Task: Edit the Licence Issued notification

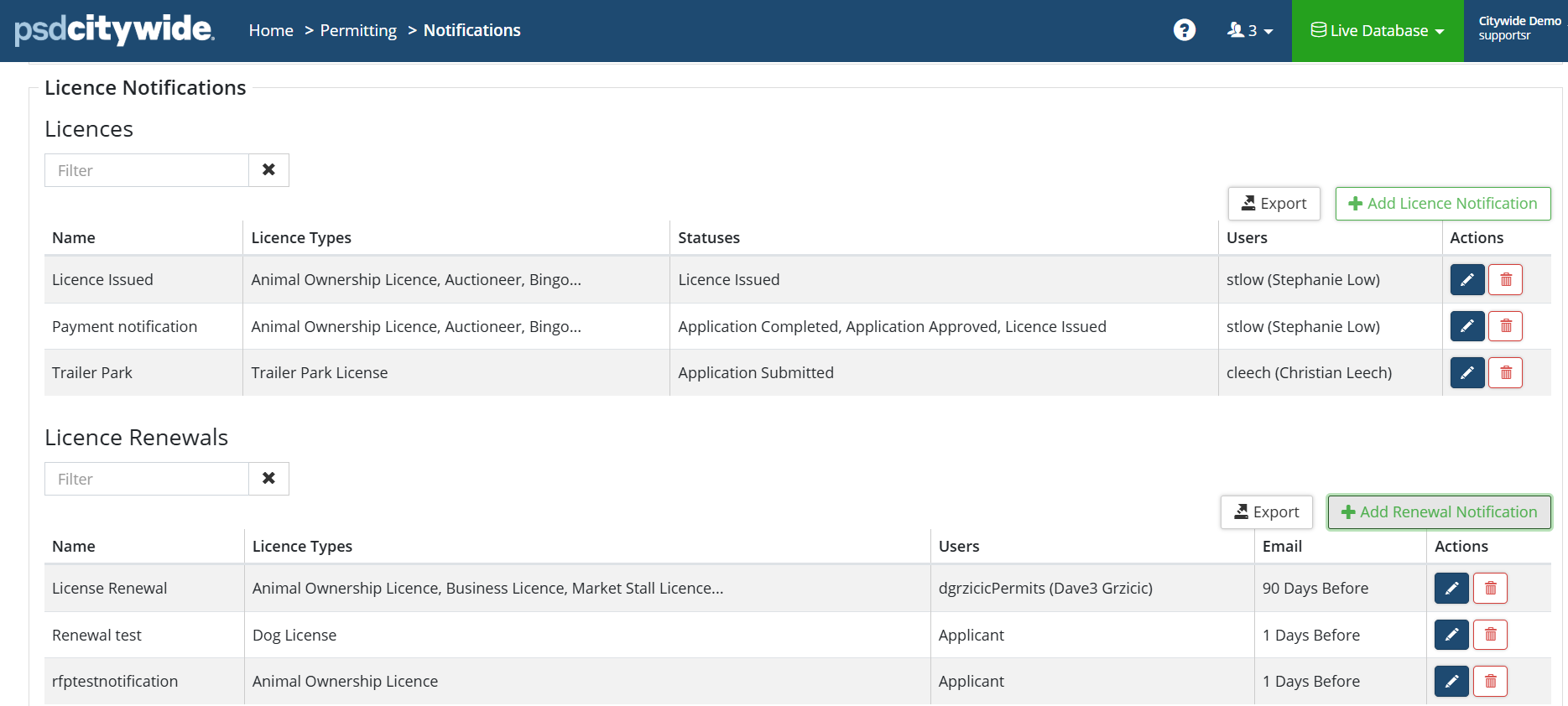Action: click(x=1467, y=280)
